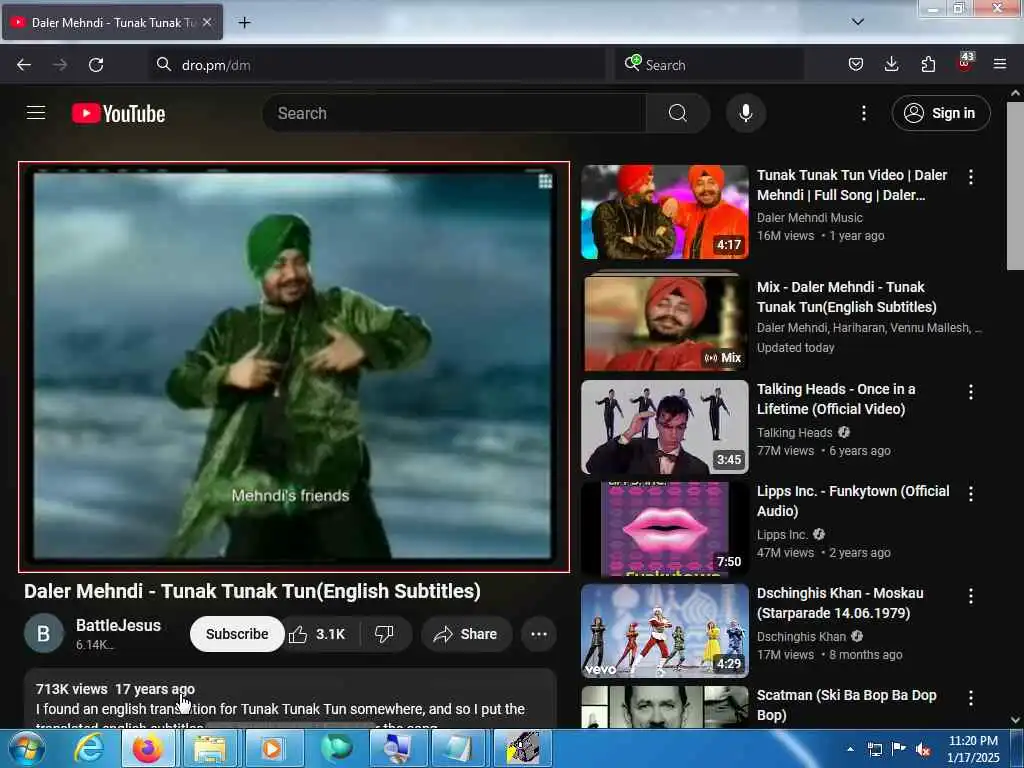The width and height of the screenshot is (1024, 768).
Task: Open Mix - Daler Mehndi playlist title
Action: (x=846, y=296)
